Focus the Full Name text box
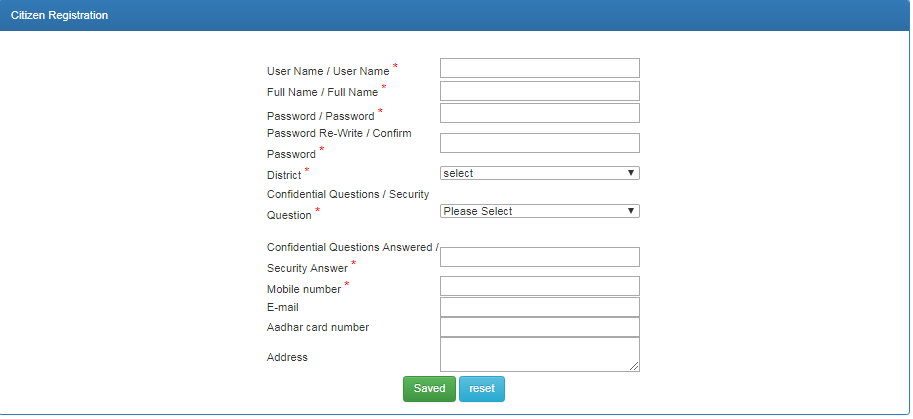 539,91
